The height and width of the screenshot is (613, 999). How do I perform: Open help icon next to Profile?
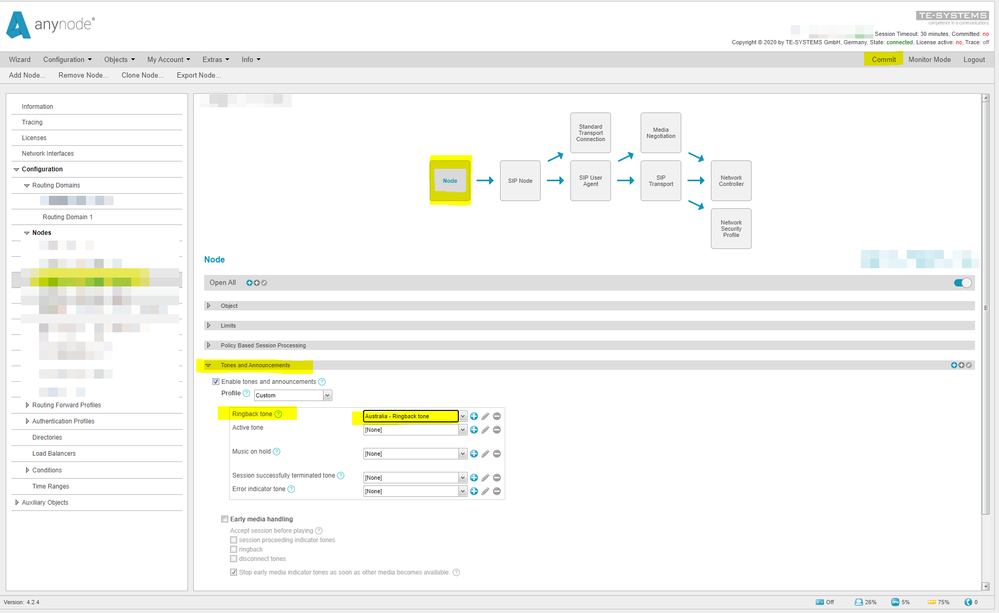pos(247,393)
